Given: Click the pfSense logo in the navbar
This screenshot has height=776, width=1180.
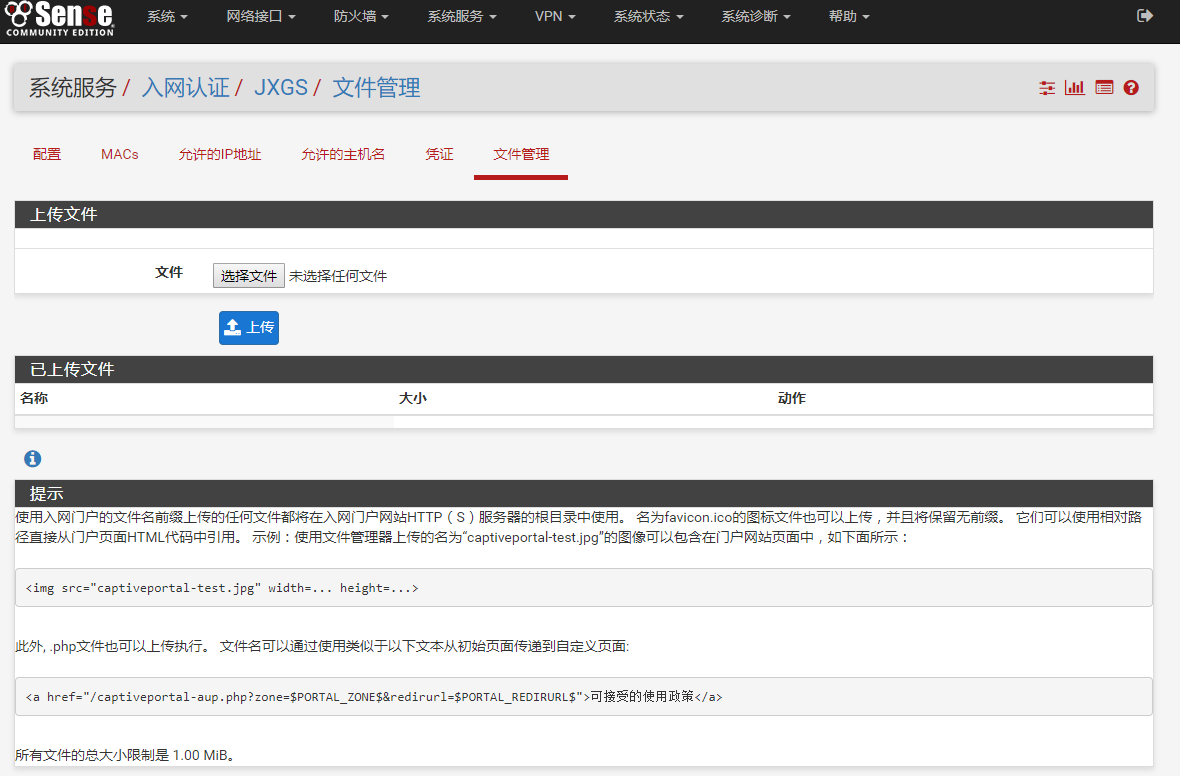Looking at the screenshot, I should [60, 17].
